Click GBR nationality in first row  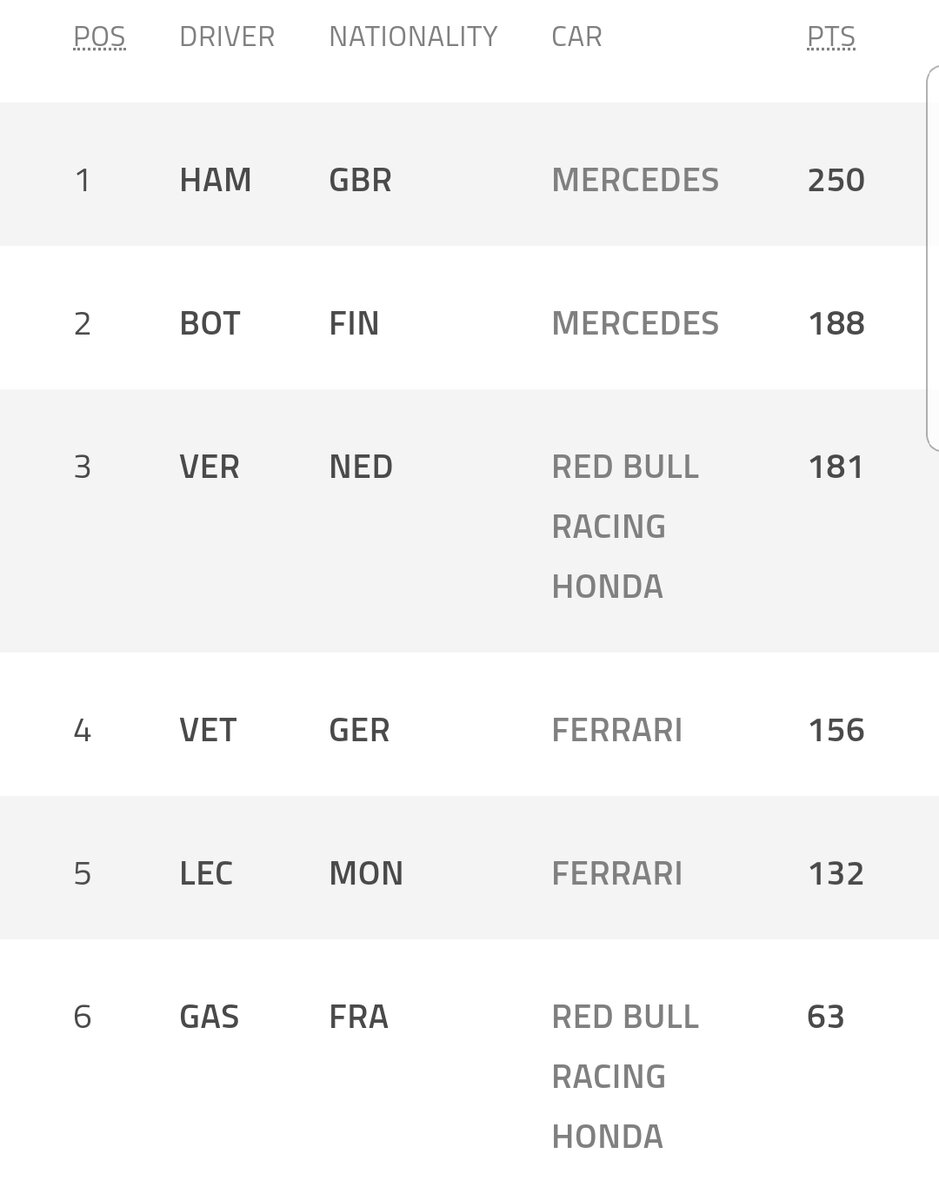360,180
